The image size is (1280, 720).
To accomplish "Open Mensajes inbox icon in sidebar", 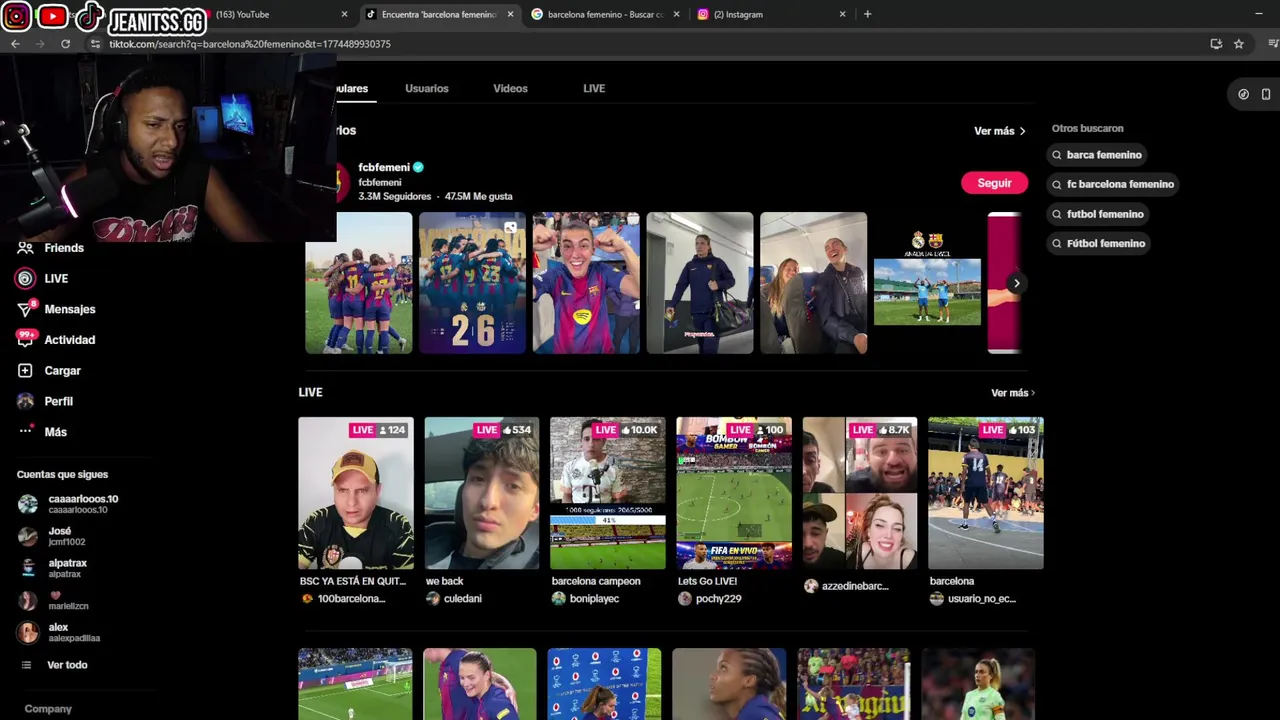I will pos(25,309).
